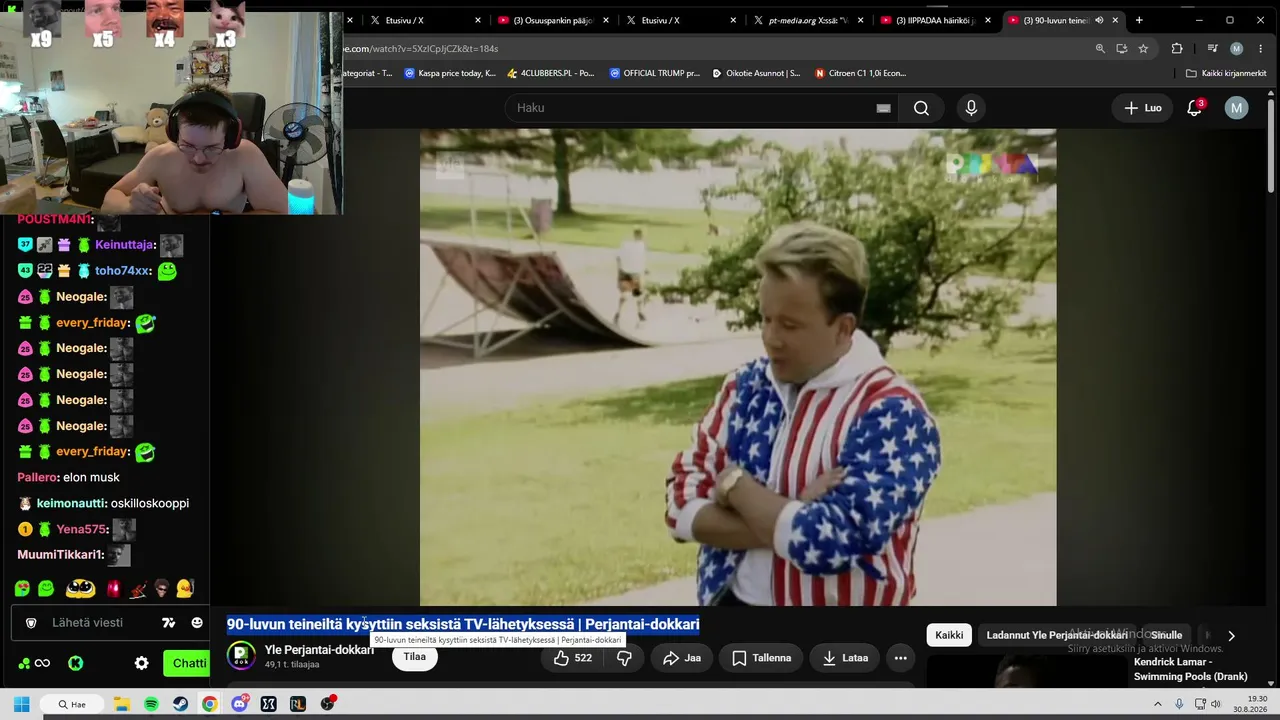Screen dimensions: 1280x720
Task: Open the Windows Start menu
Action: [x=21, y=704]
